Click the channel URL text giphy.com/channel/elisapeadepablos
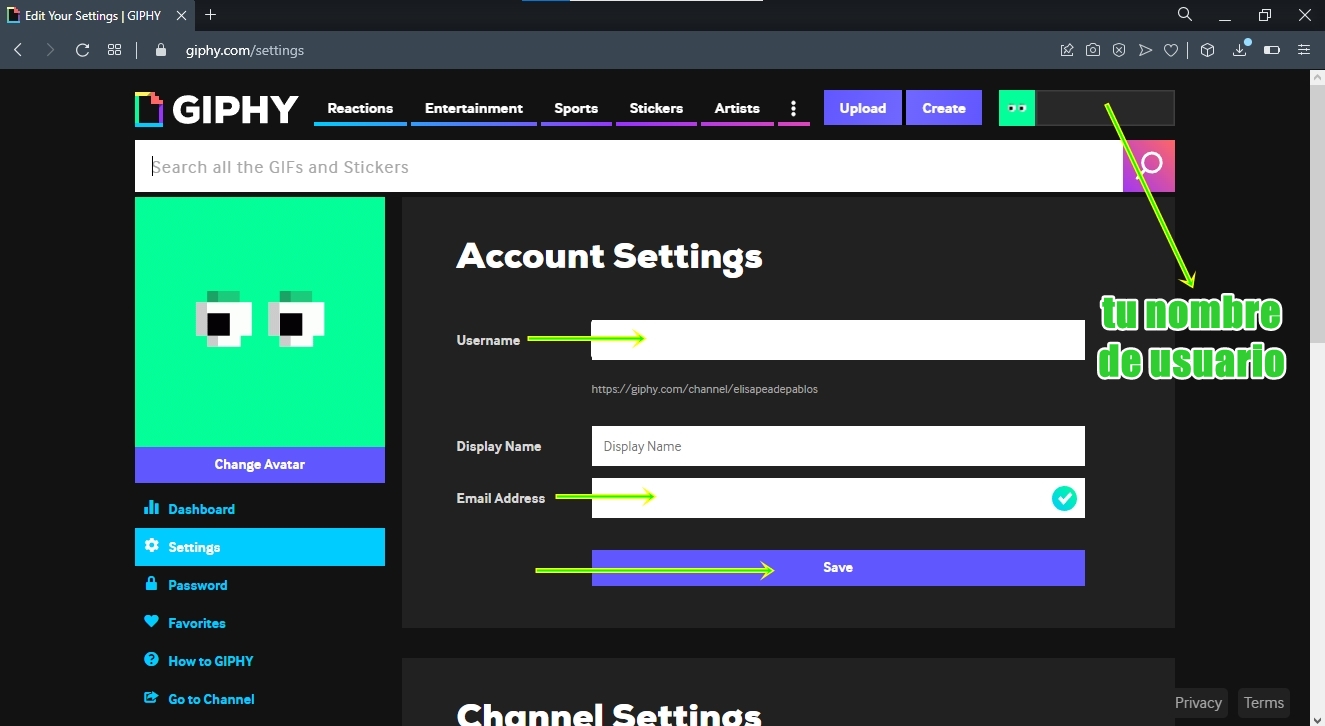Screen dimensions: 1325x726 coord(705,389)
